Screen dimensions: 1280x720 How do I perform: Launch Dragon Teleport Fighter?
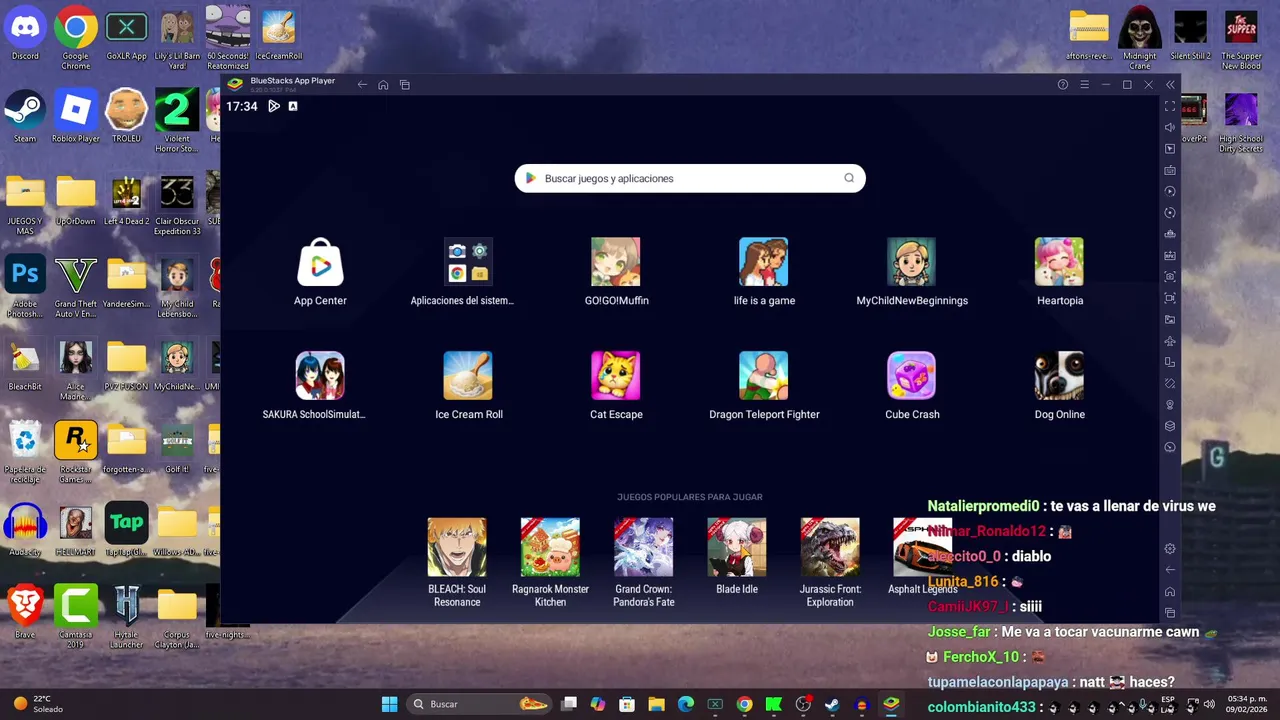click(x=764, y=386)
